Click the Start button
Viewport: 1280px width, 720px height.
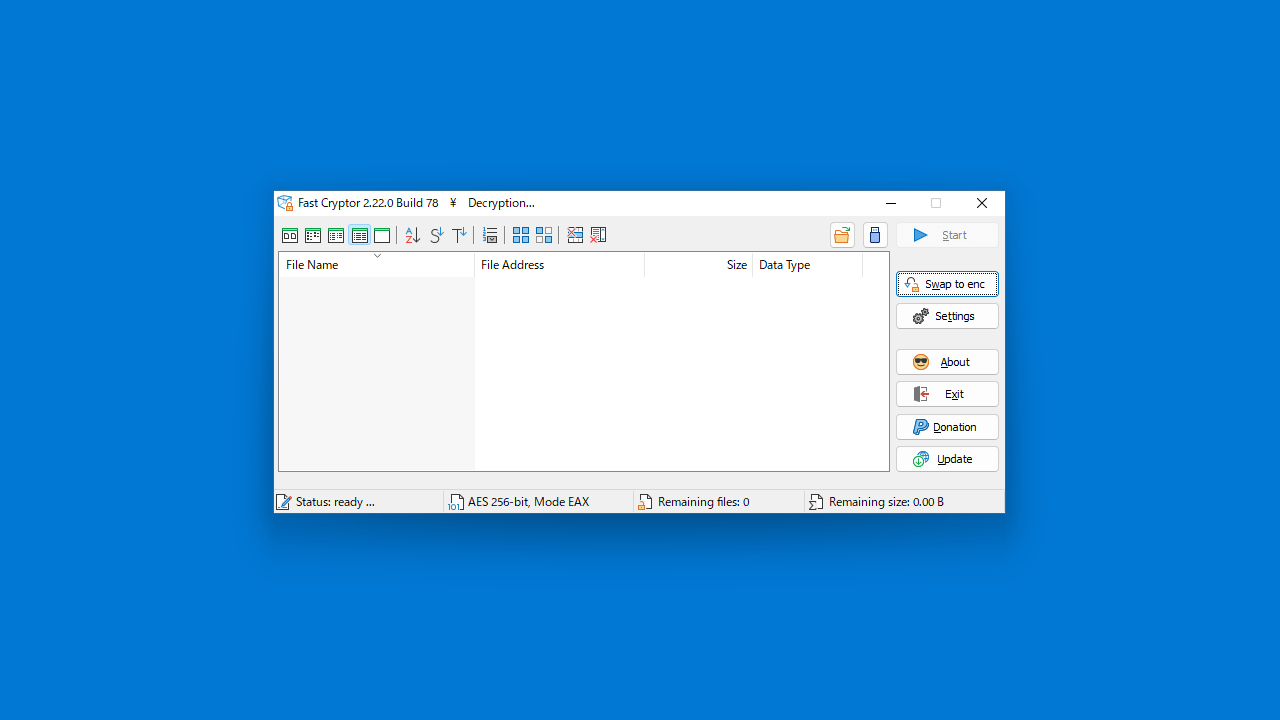[x=947, y=235]
